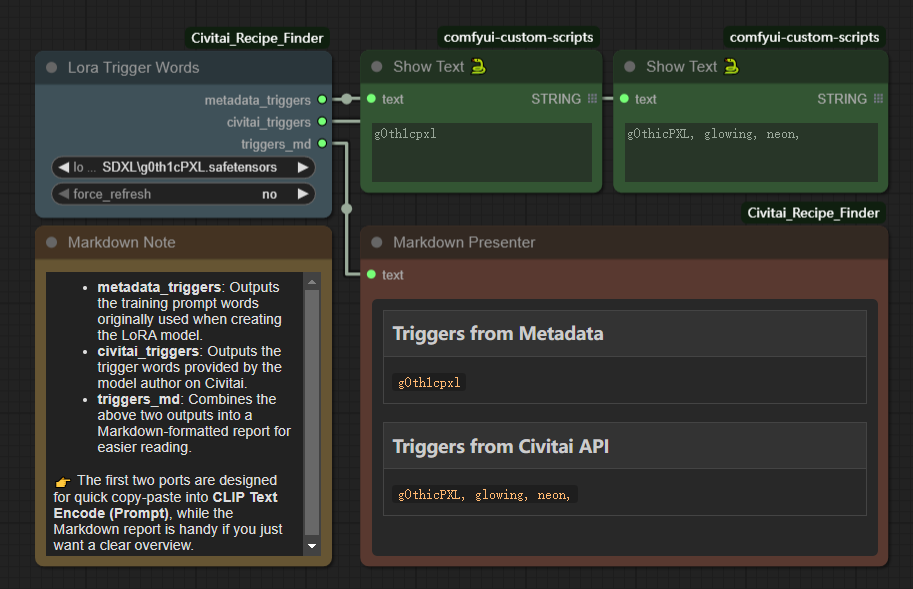This screenshot has height=589, width=913.
Task: Click comfyui-custom-scripts badge above first Show Text
Action: click(518, 38)
